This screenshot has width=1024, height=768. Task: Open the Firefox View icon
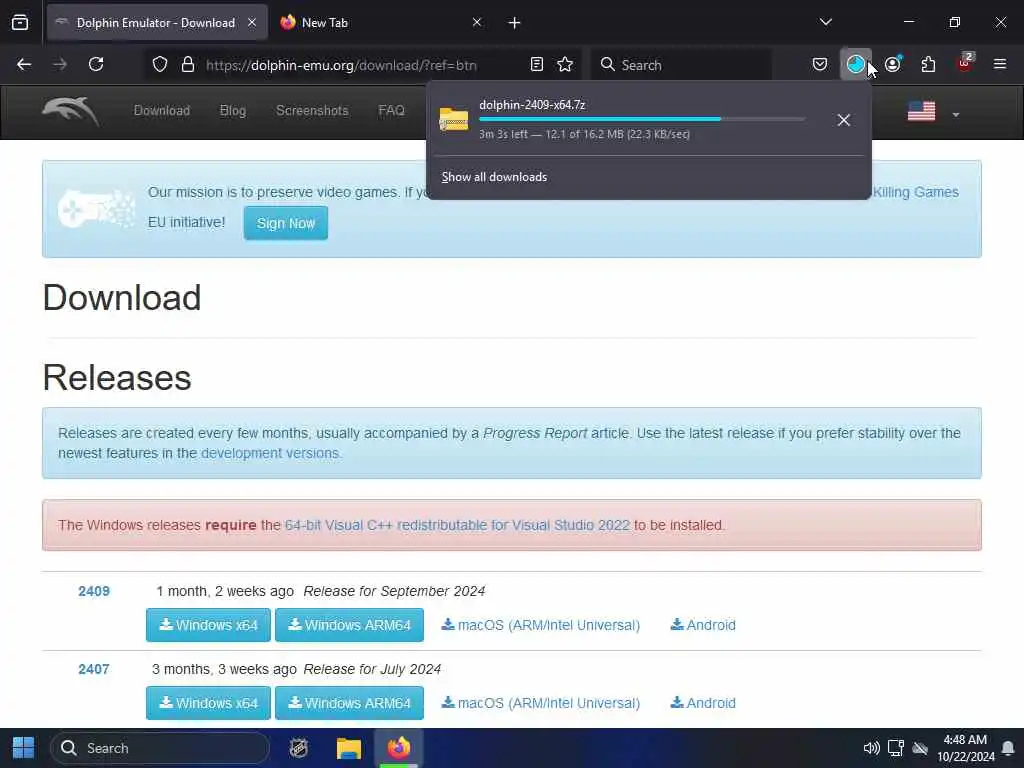(x=20, y=23)
